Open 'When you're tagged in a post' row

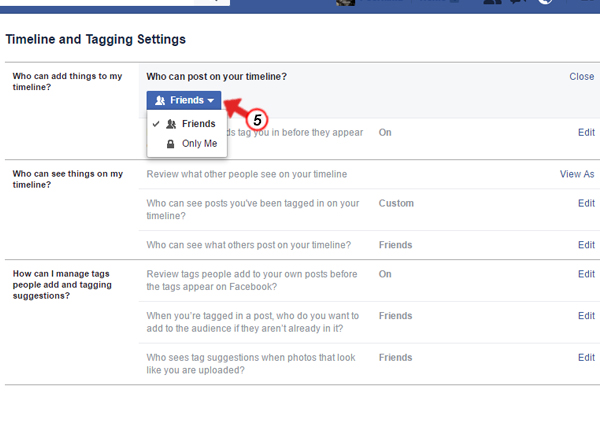[x=252, y=322]
